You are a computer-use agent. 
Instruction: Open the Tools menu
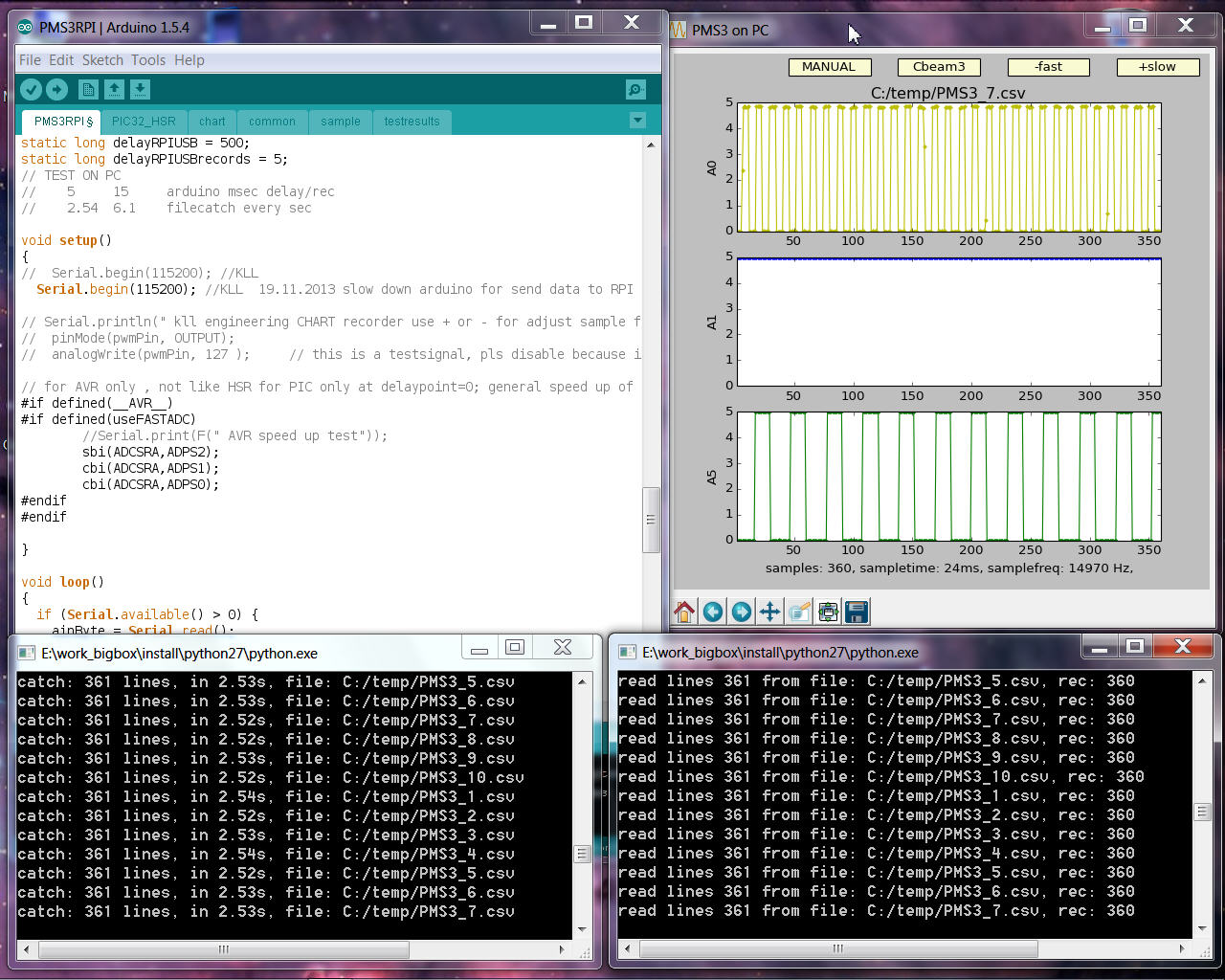click(x=148, y=59)
